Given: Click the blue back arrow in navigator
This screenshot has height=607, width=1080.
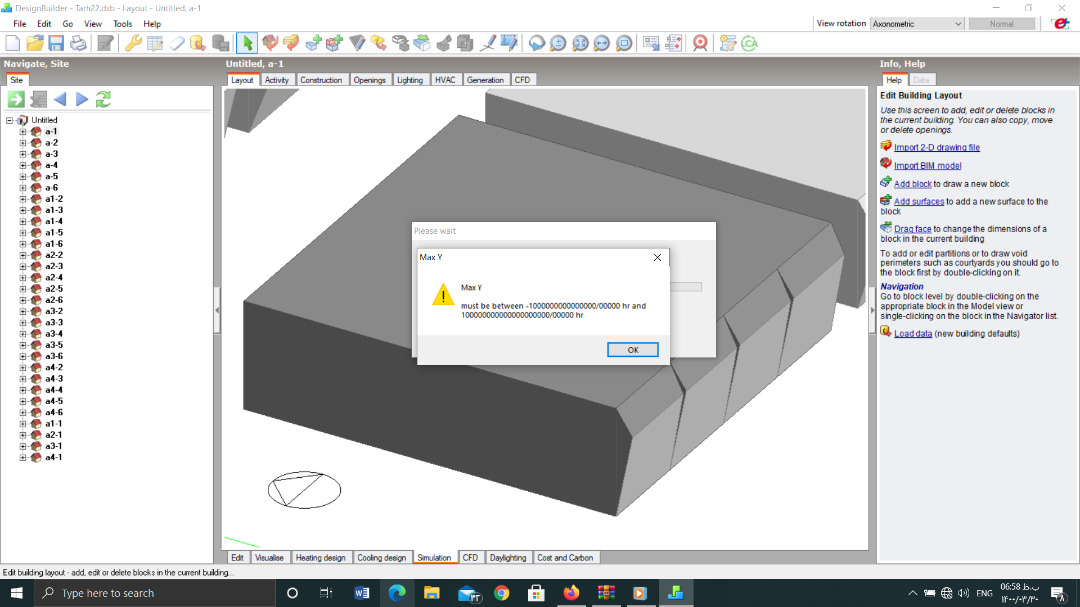Looking at the screenshot, I should coord(60,99).
